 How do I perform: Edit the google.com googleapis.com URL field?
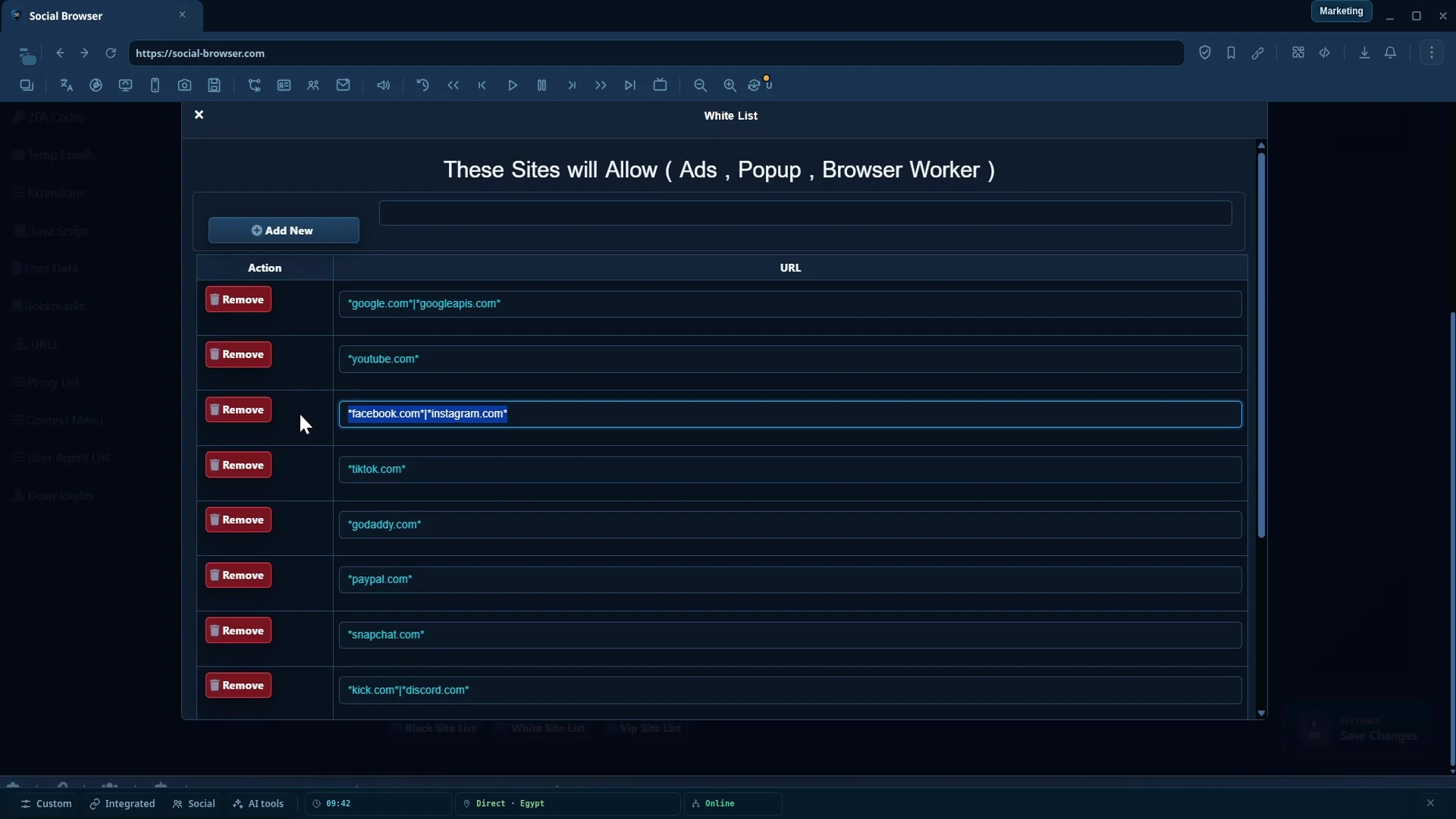(790, 304)
